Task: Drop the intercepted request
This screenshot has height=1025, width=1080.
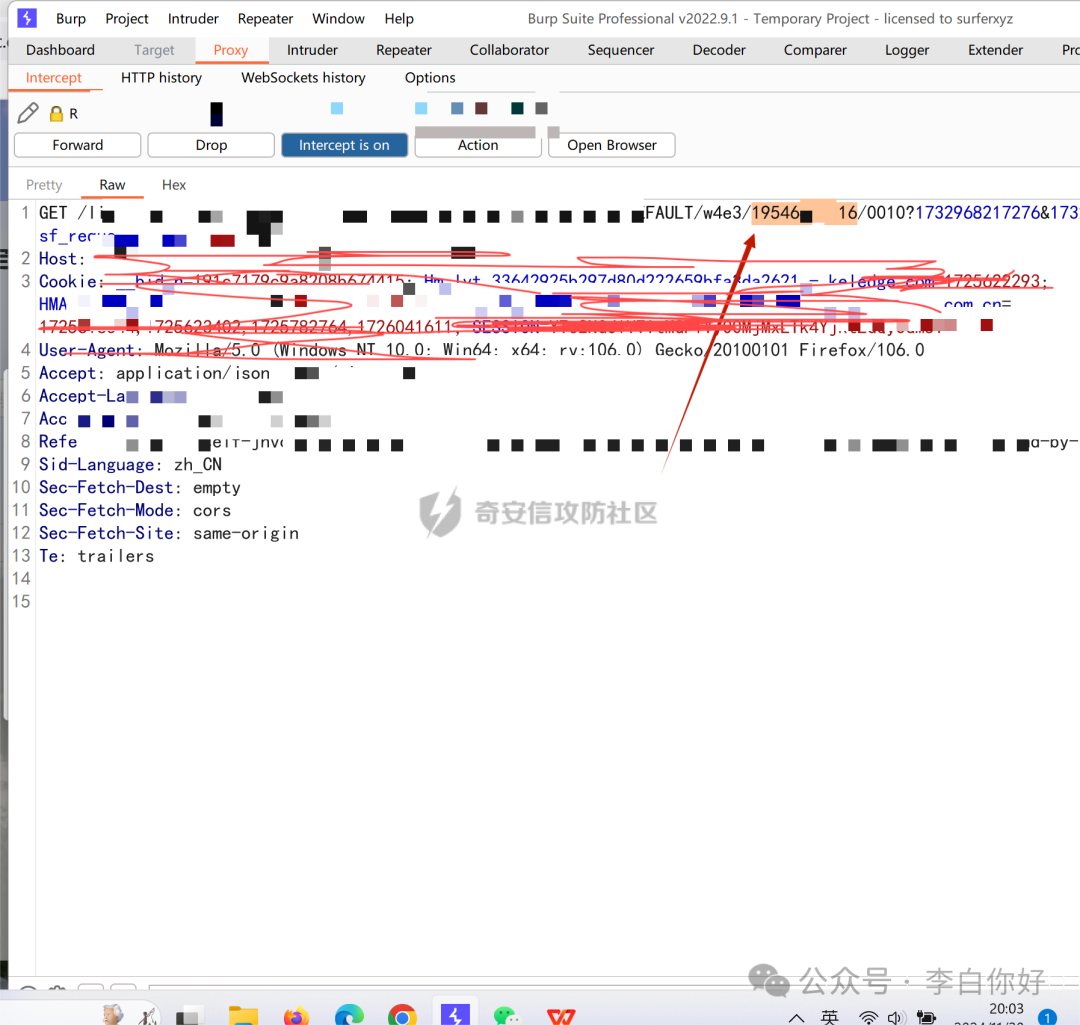Action: pyautogui.click(x=211, y=145)
